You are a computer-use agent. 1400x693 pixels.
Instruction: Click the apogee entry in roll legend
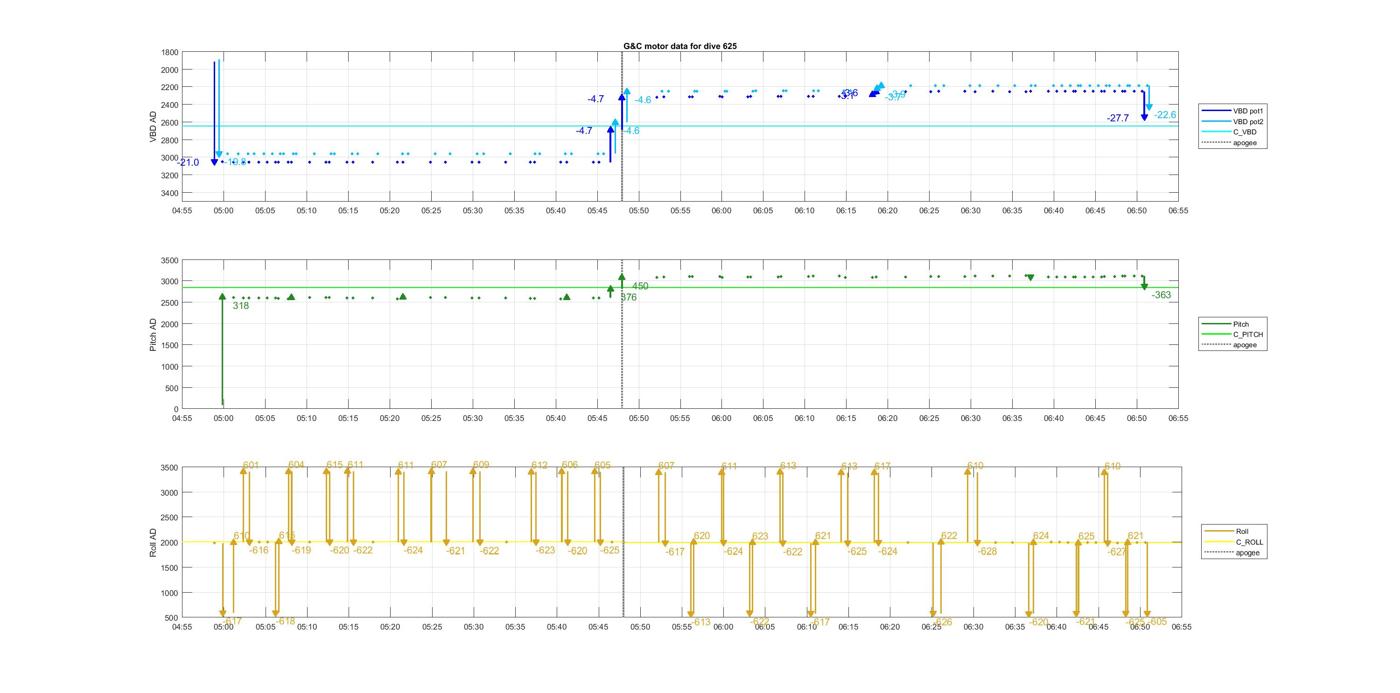pyautogui.click(x=1247, y=552)
